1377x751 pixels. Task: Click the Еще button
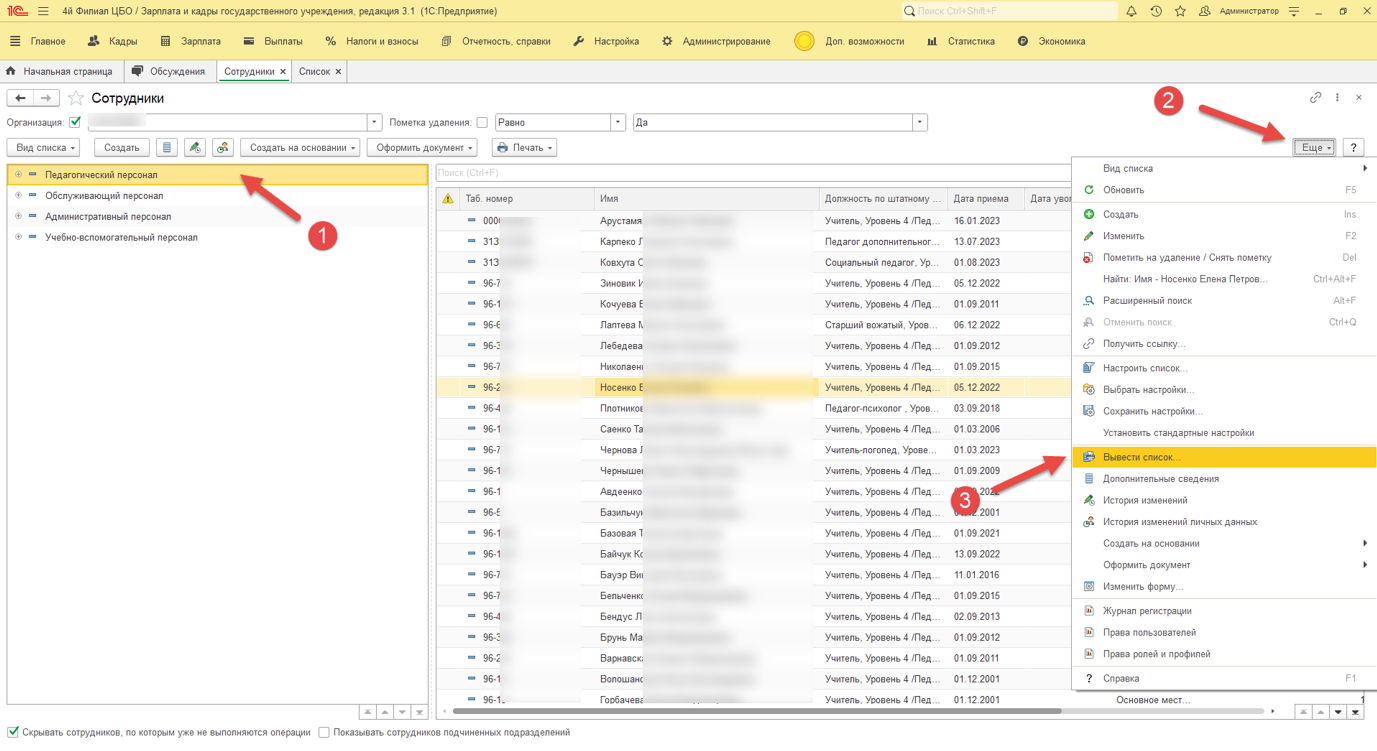[x=1314, y=148]
